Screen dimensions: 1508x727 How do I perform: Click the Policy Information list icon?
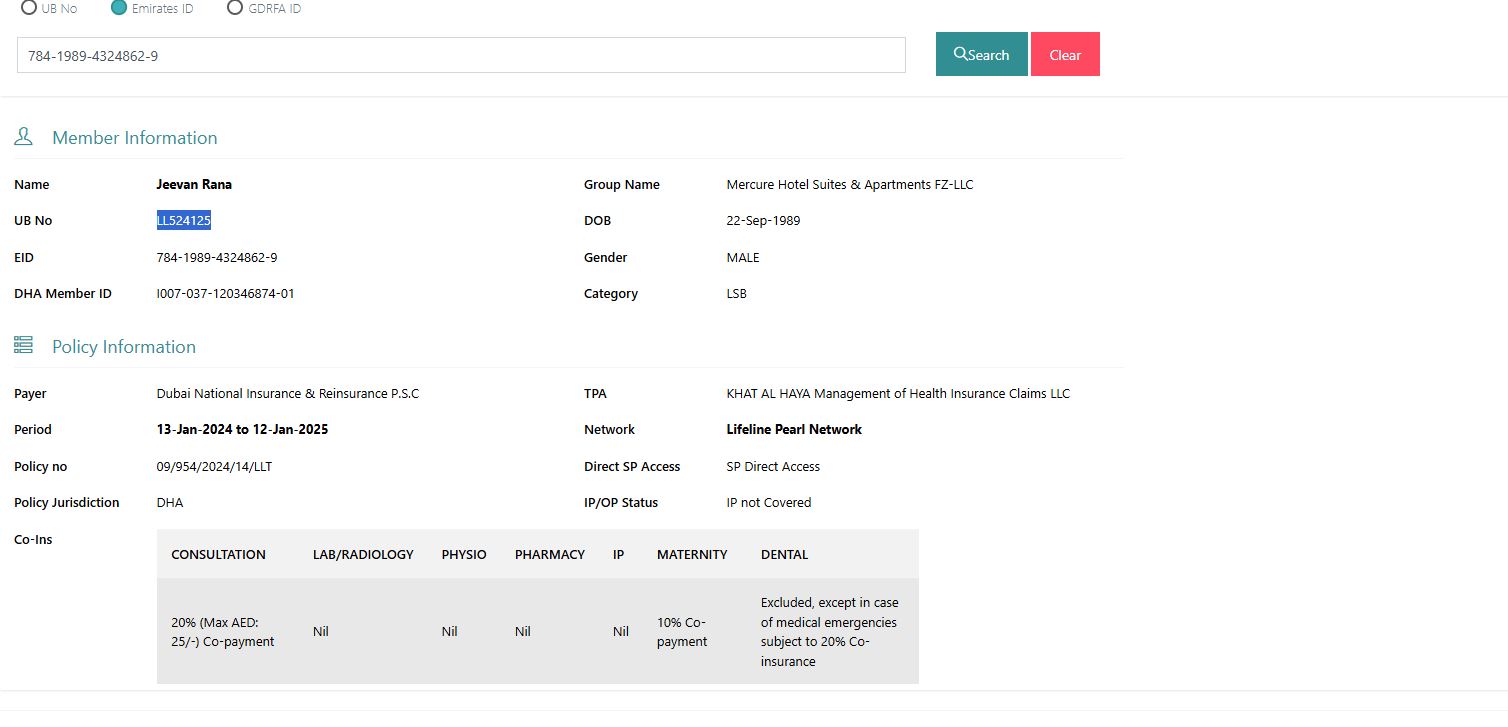coord(23,346)
